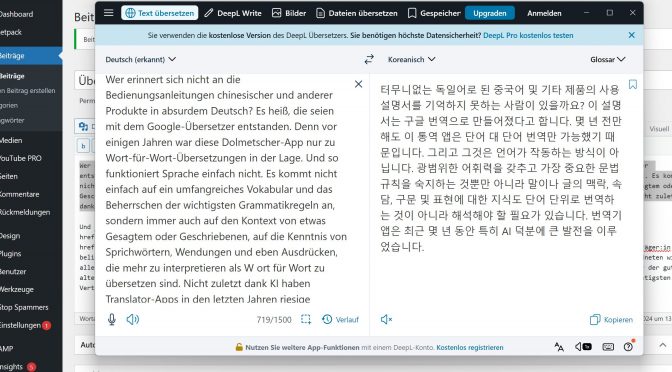Play source text with speaker icon
672x372 pixels.
click(133, 319)
